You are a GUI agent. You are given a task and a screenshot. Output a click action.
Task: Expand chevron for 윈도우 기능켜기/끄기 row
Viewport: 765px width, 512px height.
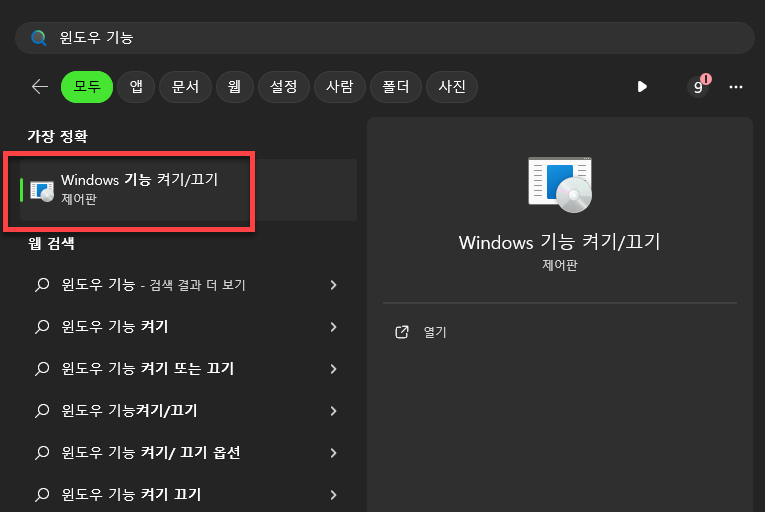(334, 410)
